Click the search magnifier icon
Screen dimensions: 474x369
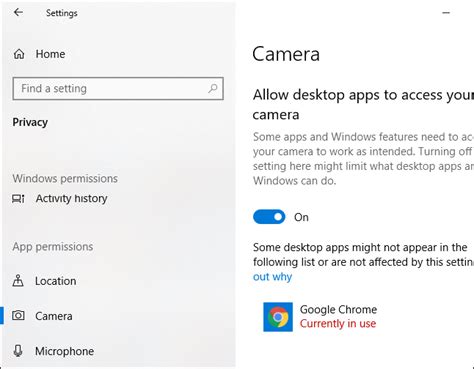point(213,88)
